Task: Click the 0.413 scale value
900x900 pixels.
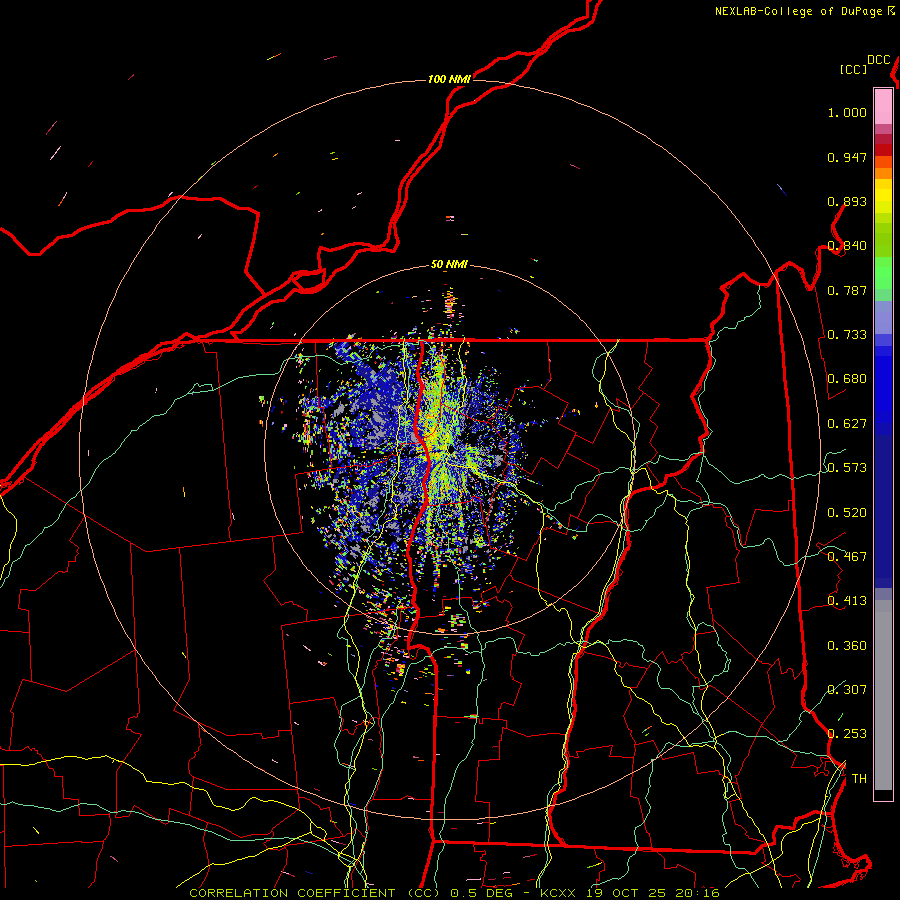Action: [x=847, y=601]
